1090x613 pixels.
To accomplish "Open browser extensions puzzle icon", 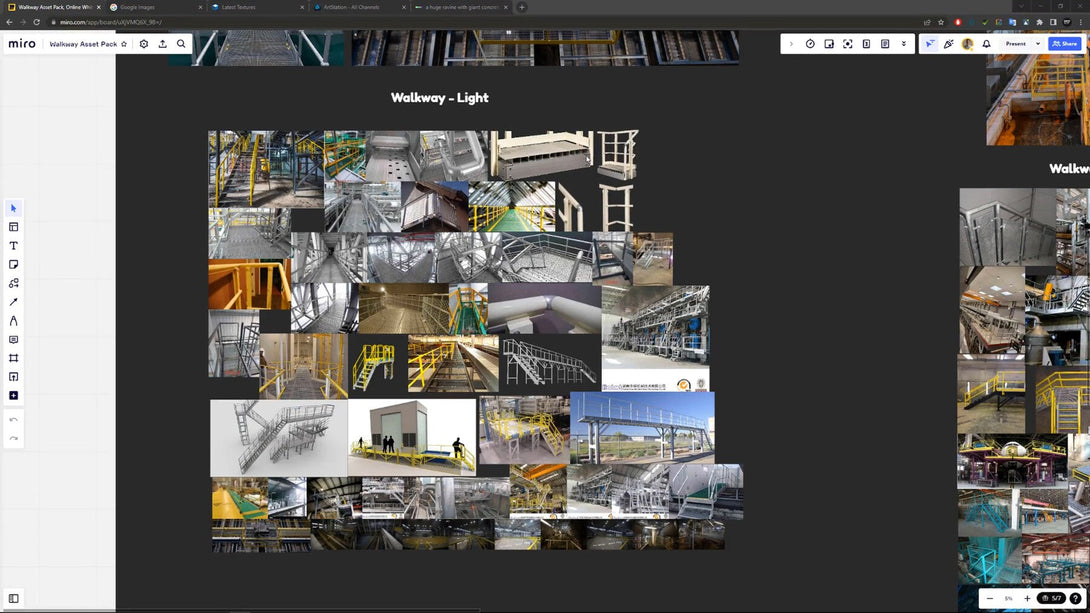I will click(x=1040, y=22).
